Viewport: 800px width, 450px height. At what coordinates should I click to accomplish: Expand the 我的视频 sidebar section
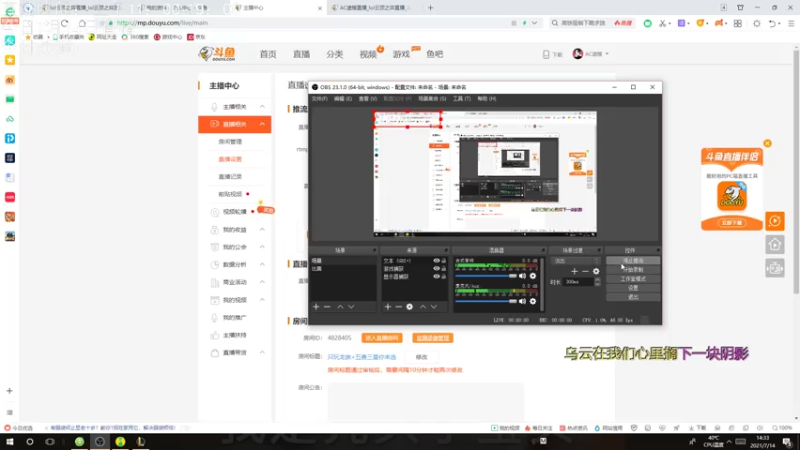click(x=262, y=299)
